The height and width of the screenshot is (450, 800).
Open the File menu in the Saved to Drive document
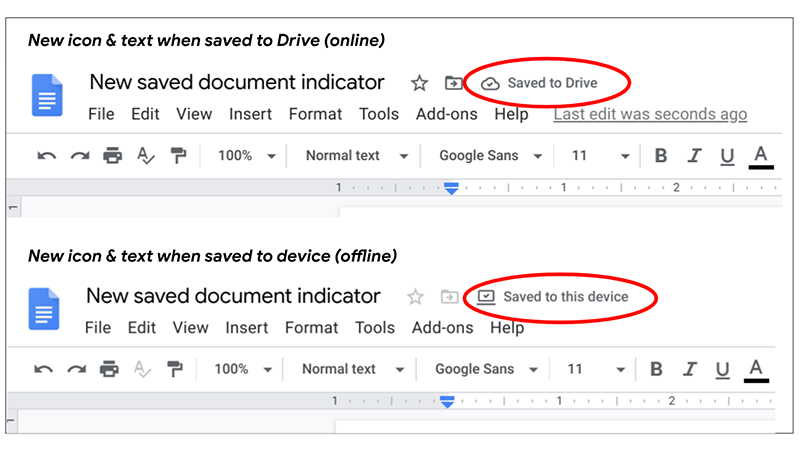(x=101, y=114)
